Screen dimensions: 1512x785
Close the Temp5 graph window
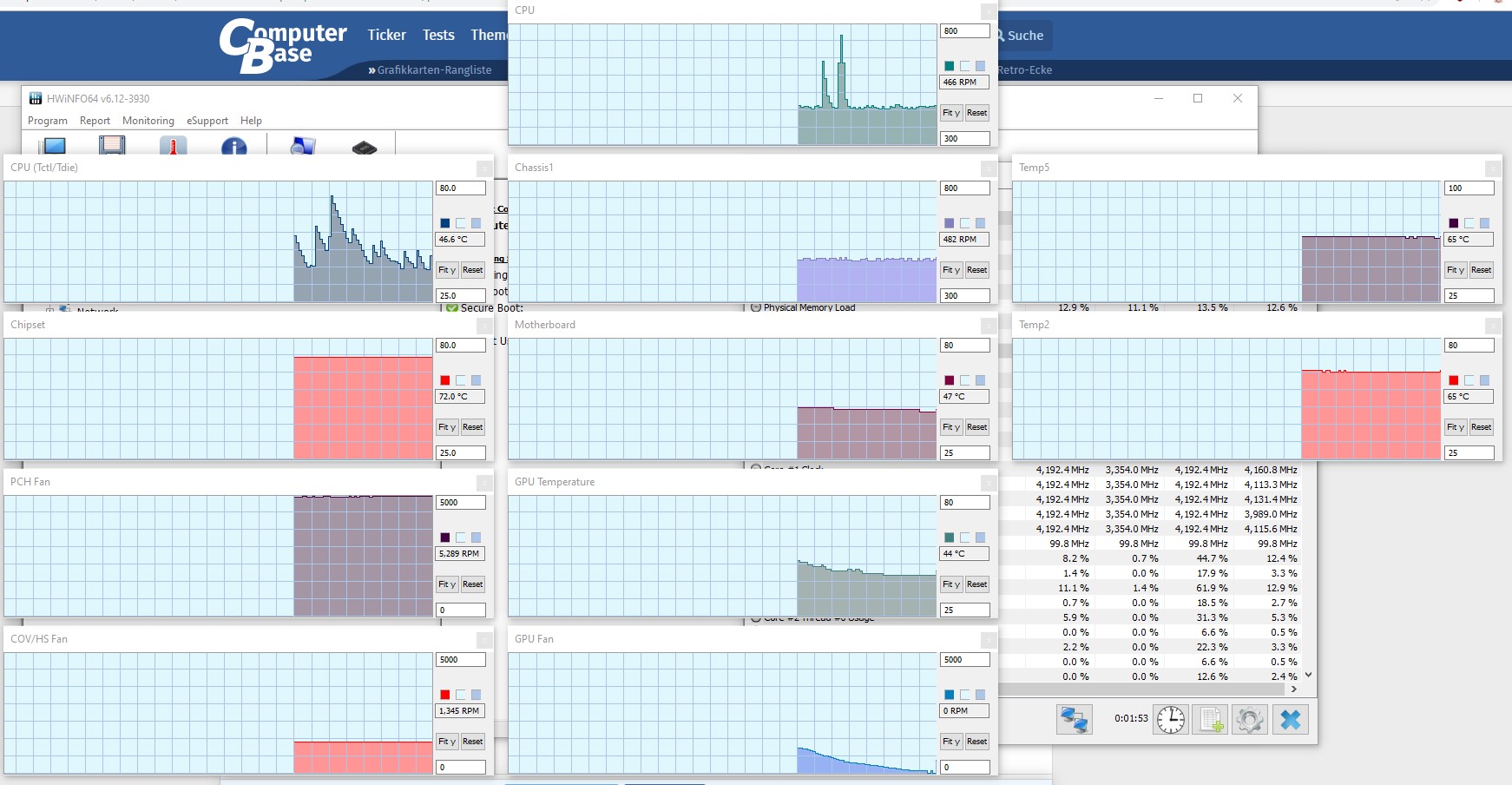coord(1493,168)
